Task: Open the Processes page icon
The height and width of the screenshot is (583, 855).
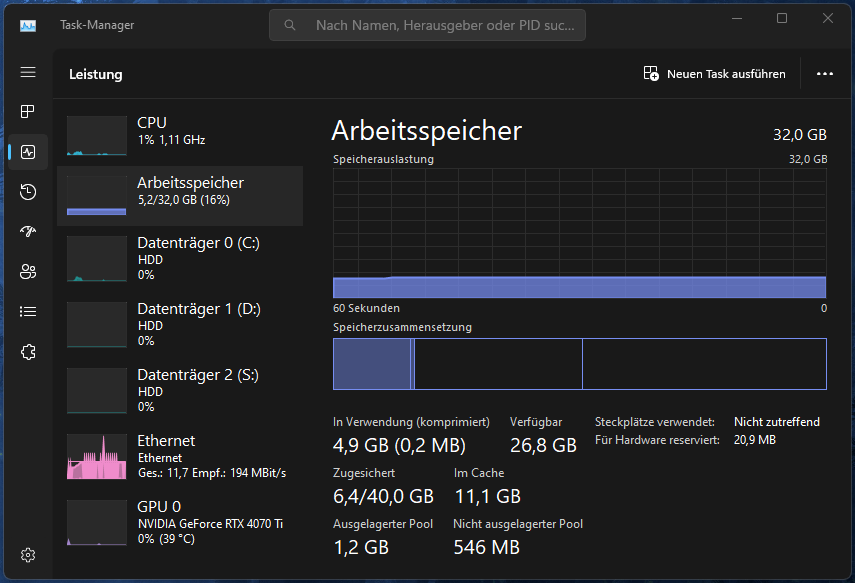Action: (28, 112)
